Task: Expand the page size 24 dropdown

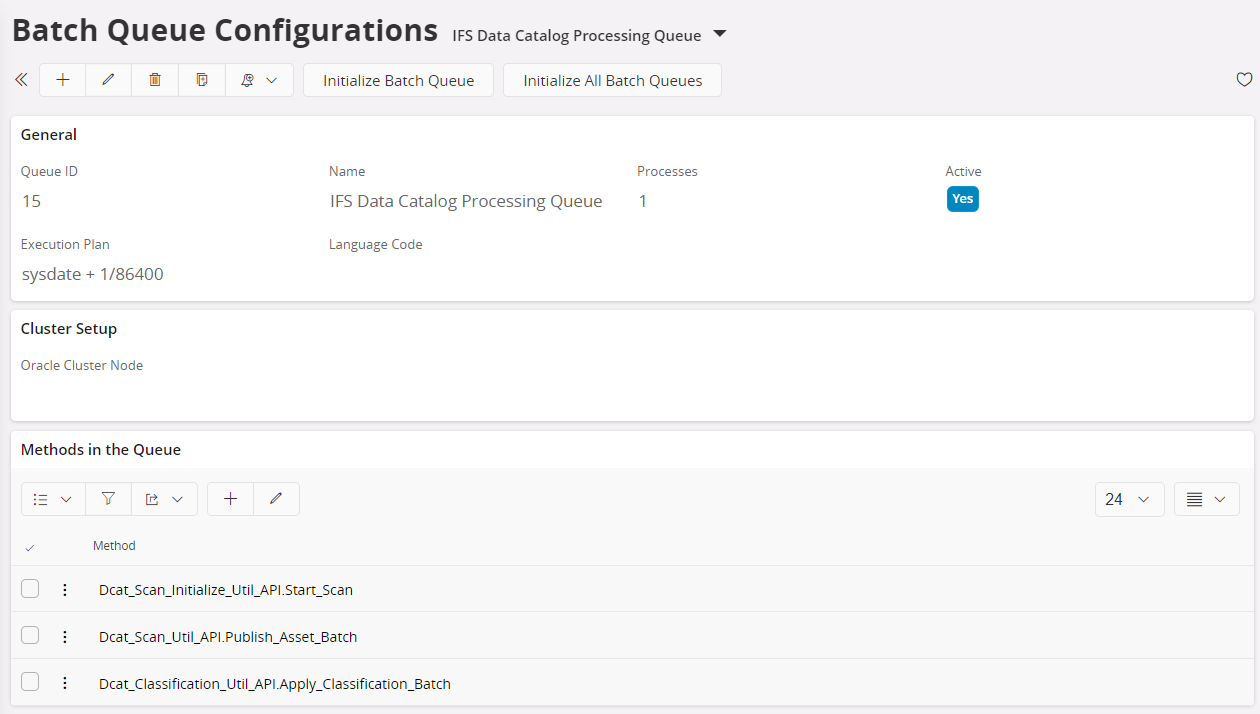Action: point(1129,499)
